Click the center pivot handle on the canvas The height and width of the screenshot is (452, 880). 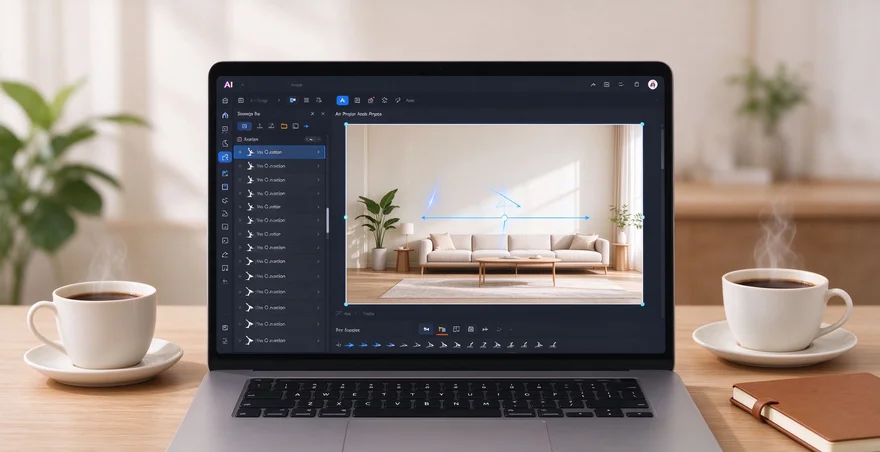coord(504,217)
